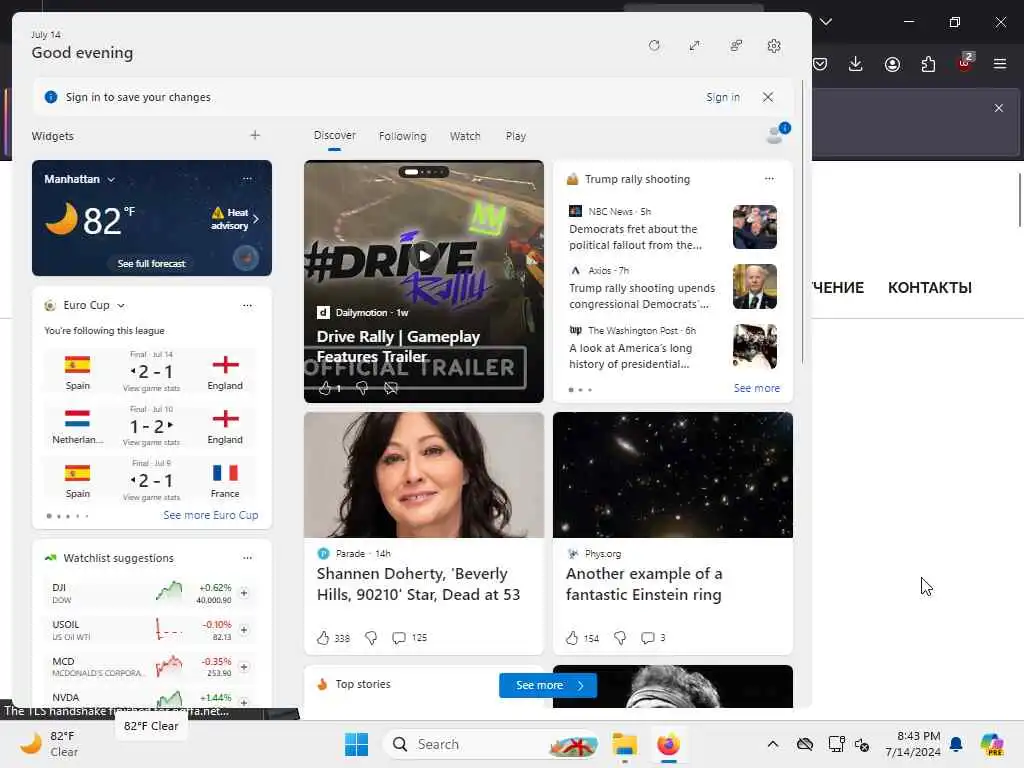
Task: Open the Copilot preview taskbar icon
Action: tap(992, 744)
